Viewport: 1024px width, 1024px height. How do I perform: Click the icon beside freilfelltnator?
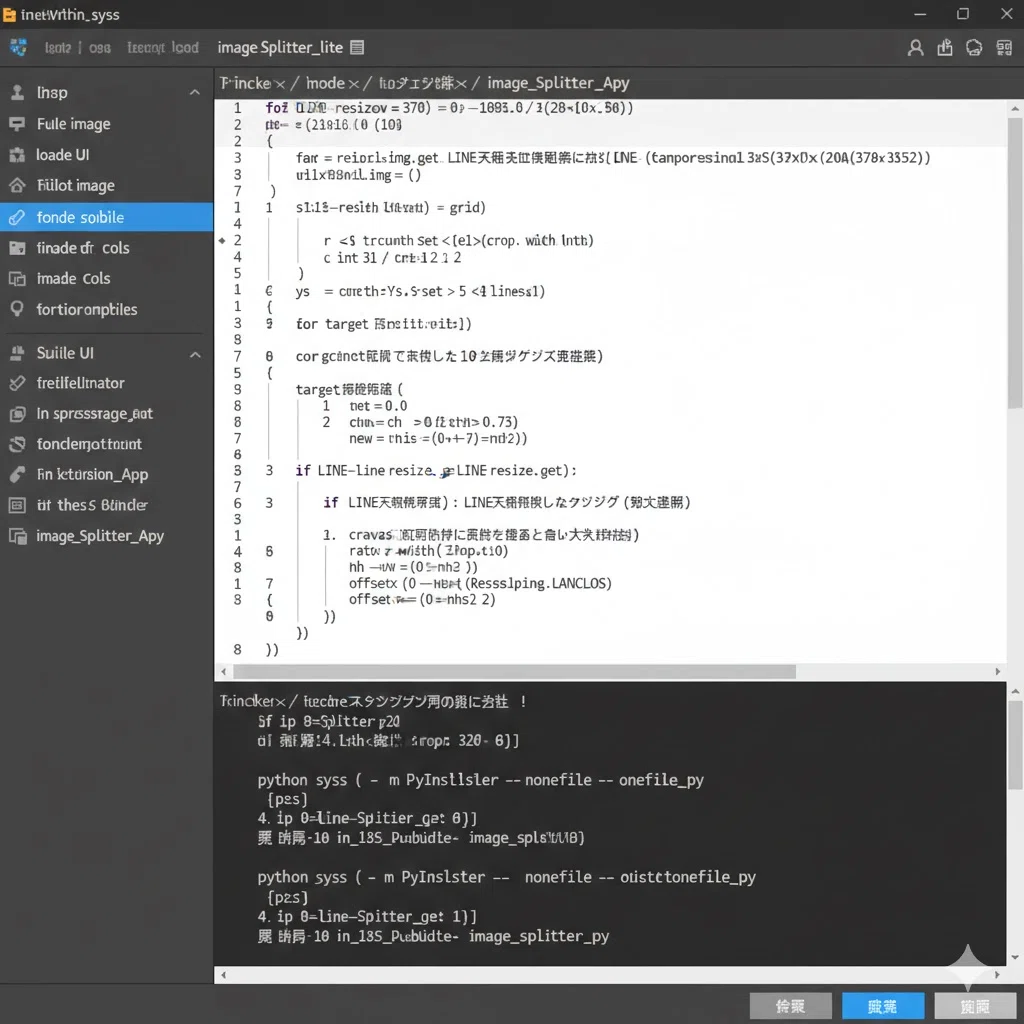pyautogui.click(x=17, y=383)
